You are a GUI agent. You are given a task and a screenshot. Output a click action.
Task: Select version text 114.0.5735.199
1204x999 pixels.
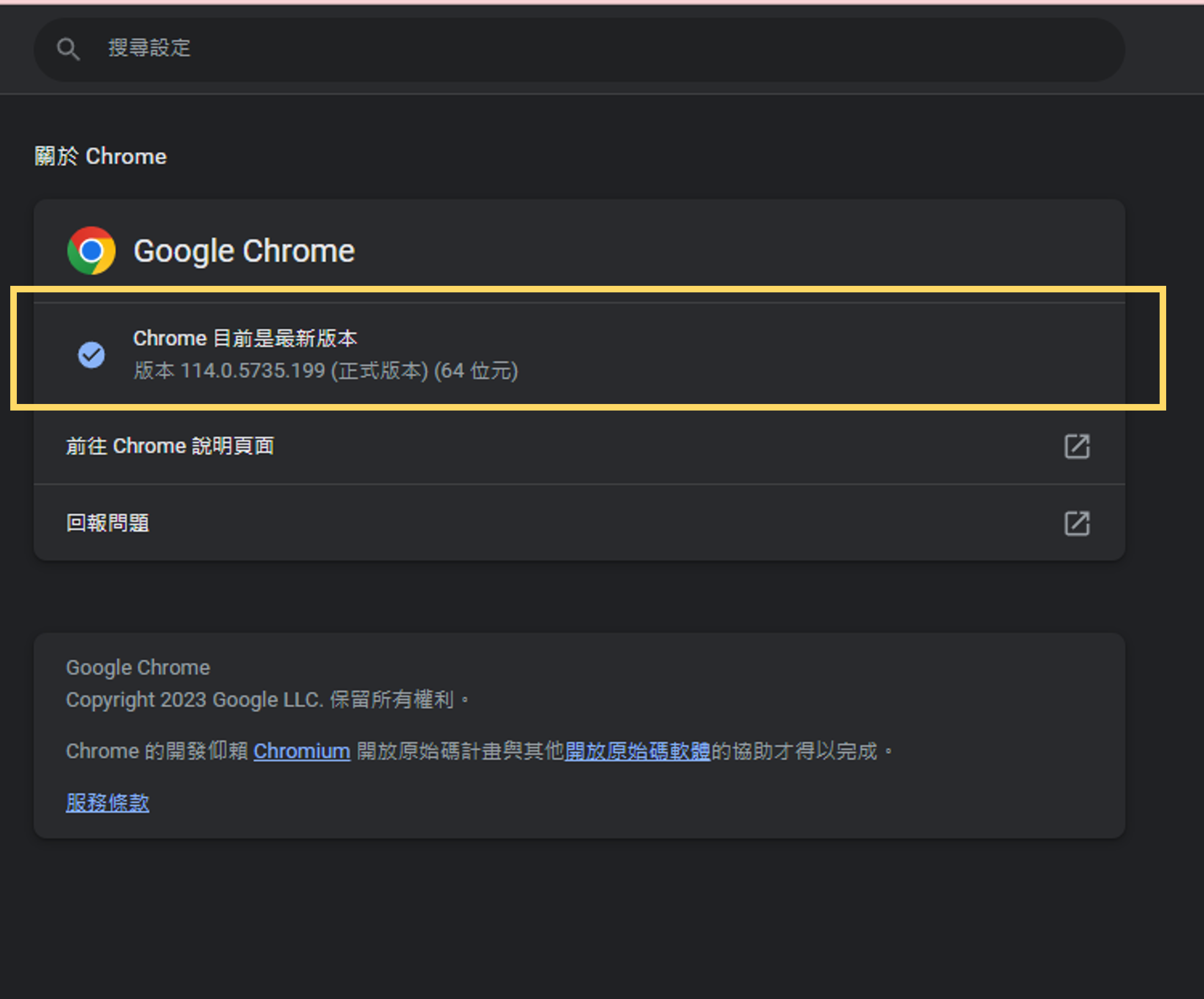pos(253,370)
